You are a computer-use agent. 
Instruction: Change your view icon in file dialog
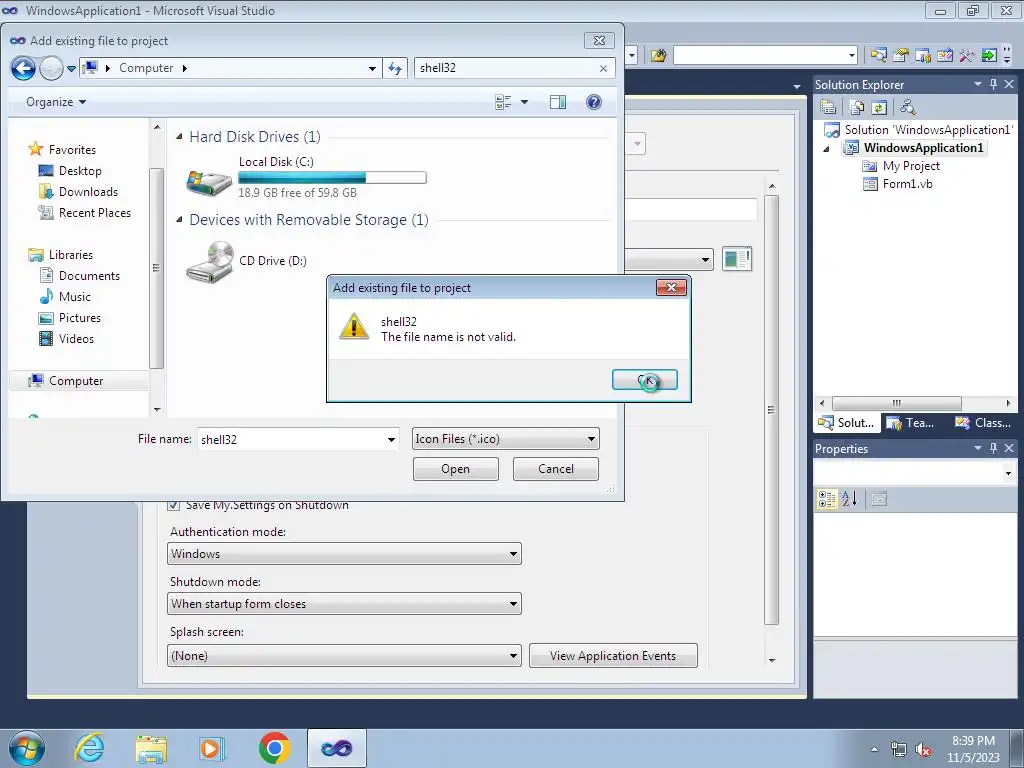[x=504, y=102]
